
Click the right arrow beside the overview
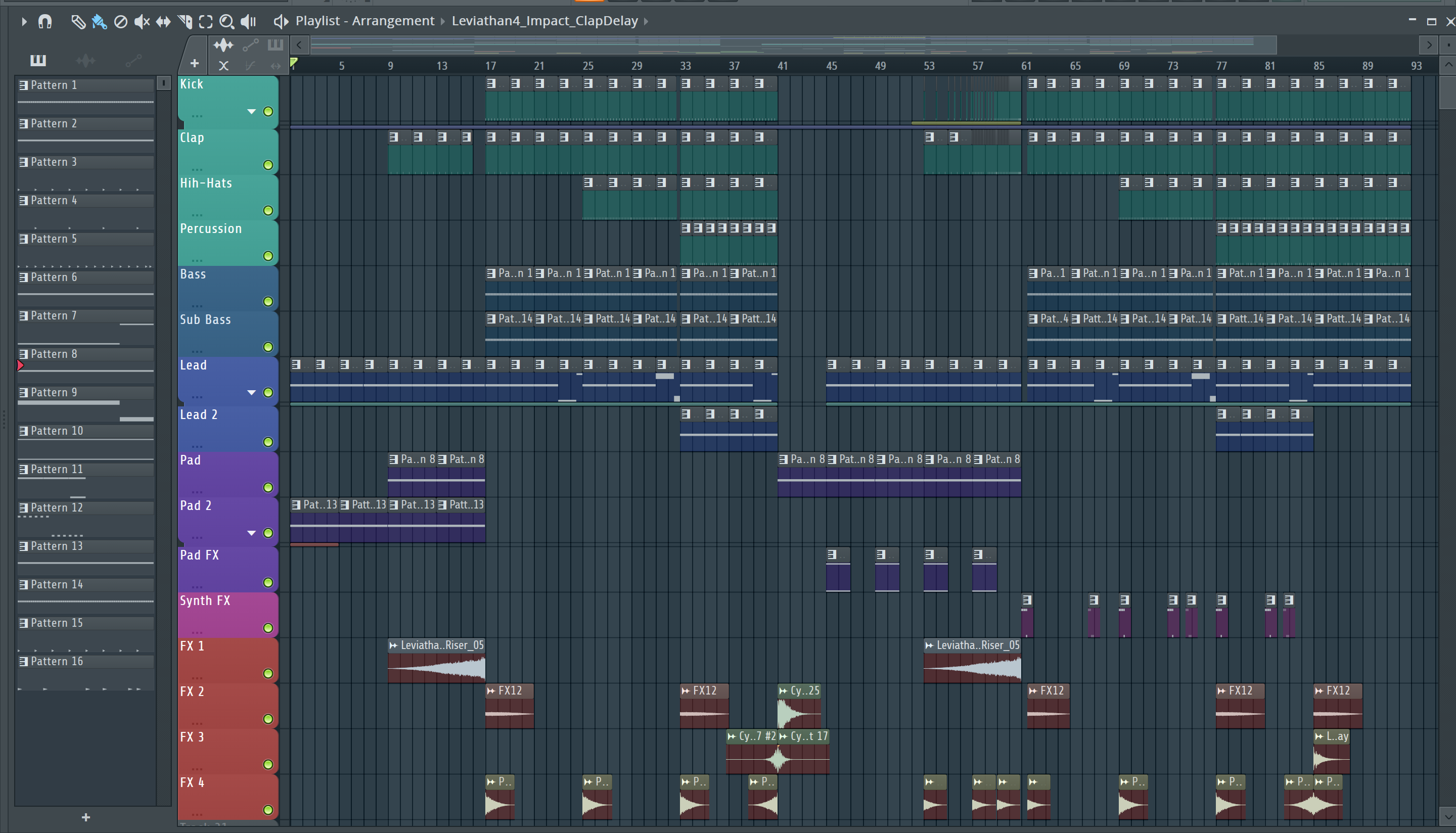point(1429,44)
